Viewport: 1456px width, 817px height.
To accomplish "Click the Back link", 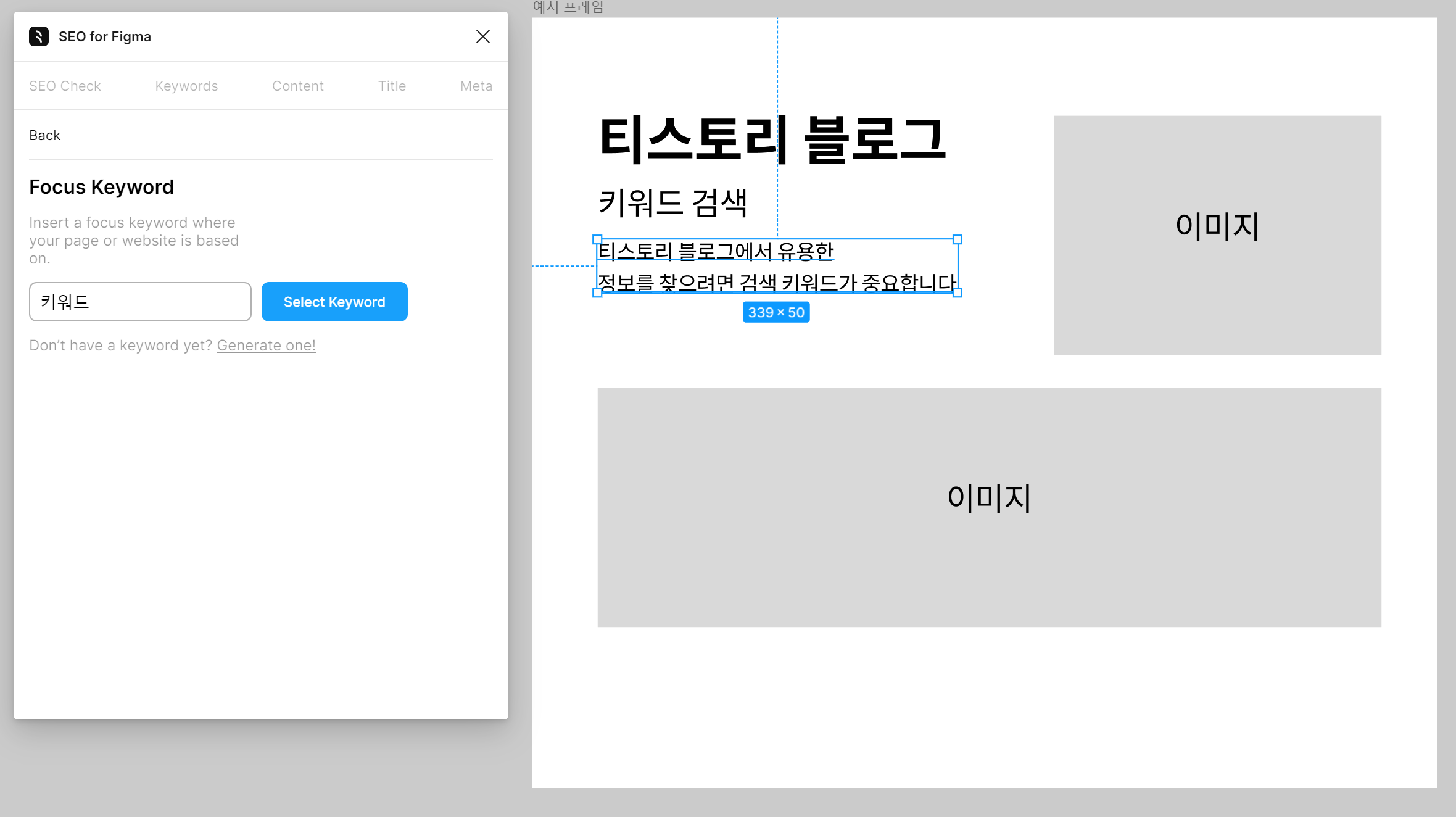I will (x=44, y=135).
